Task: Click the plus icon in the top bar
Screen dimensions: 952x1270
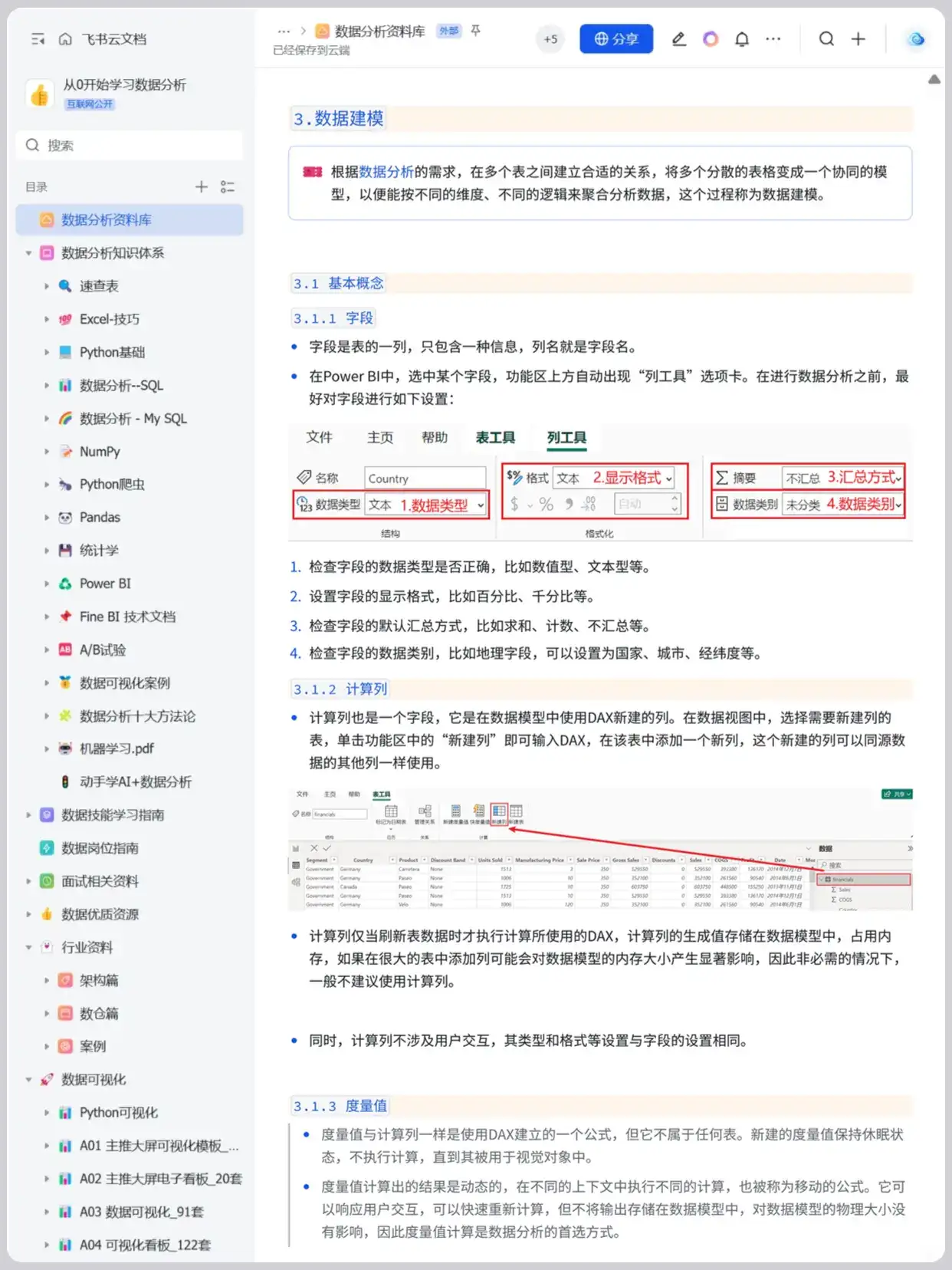Action: [x=858, y=39]
